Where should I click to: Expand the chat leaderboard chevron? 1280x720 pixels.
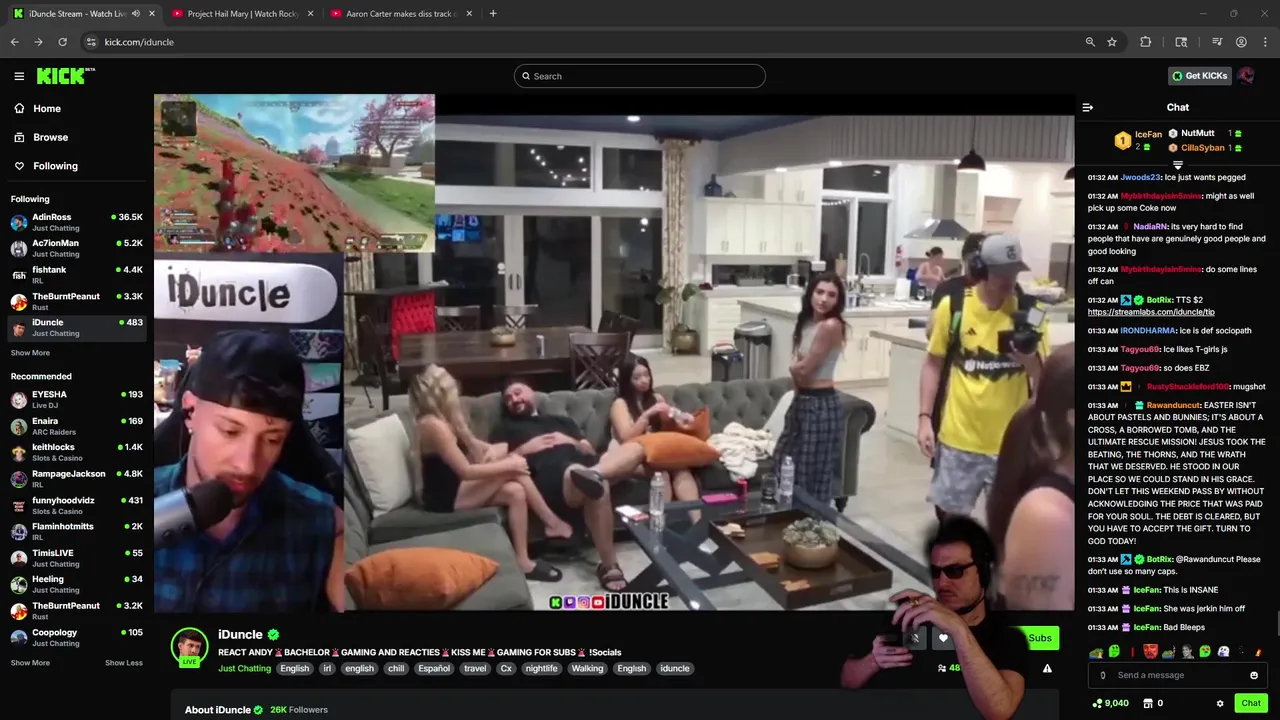pyautogui.click(x=1178, y=165)
